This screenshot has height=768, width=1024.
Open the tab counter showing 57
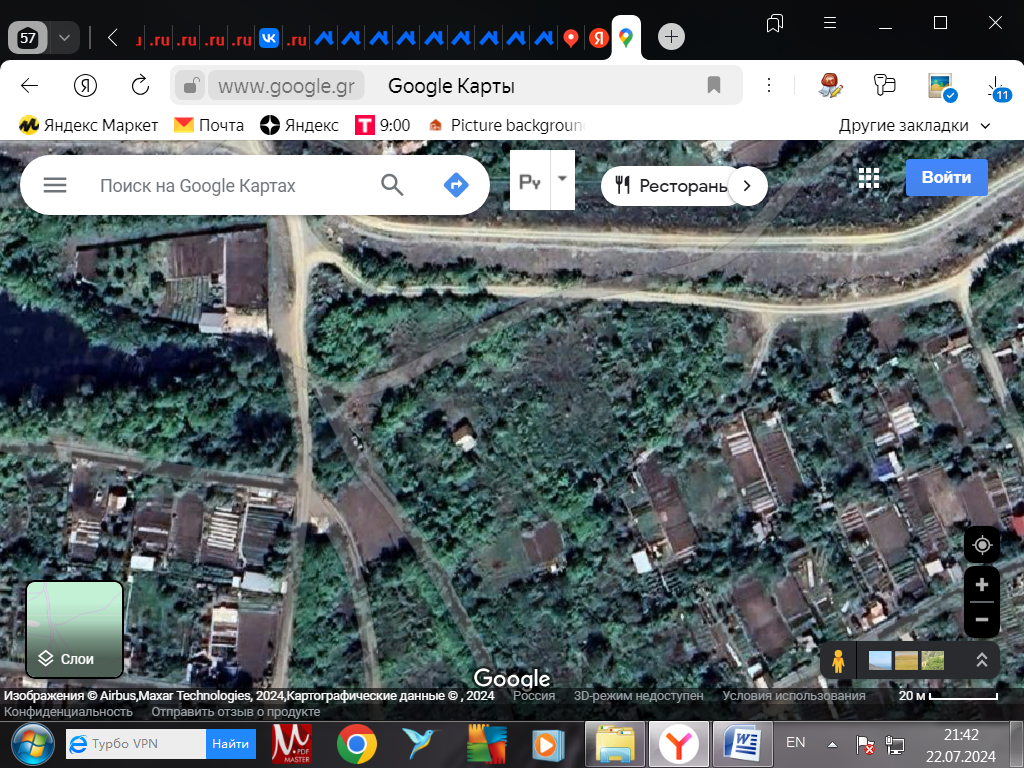point(27,37)
